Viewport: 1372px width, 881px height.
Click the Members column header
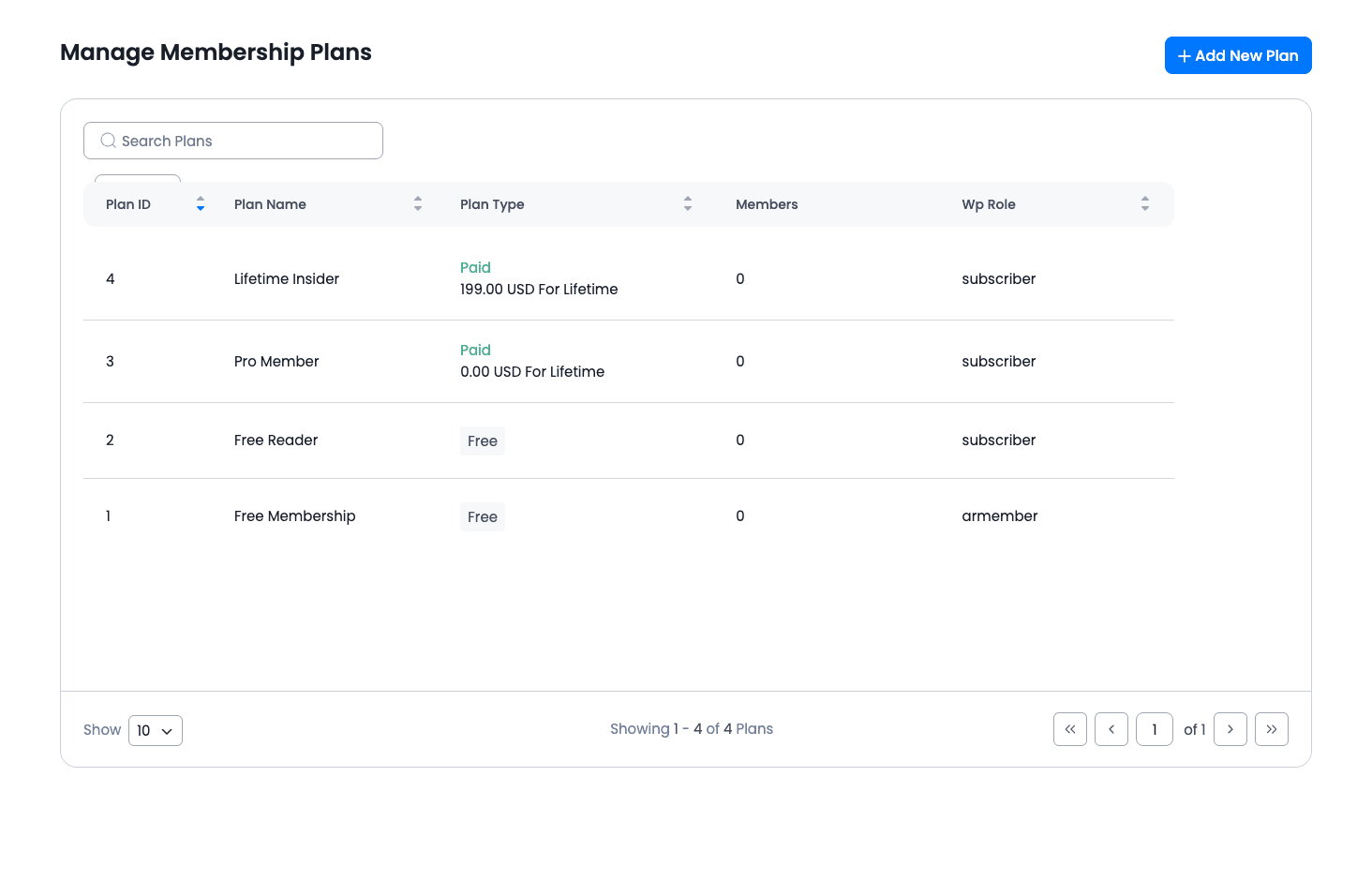767,204
